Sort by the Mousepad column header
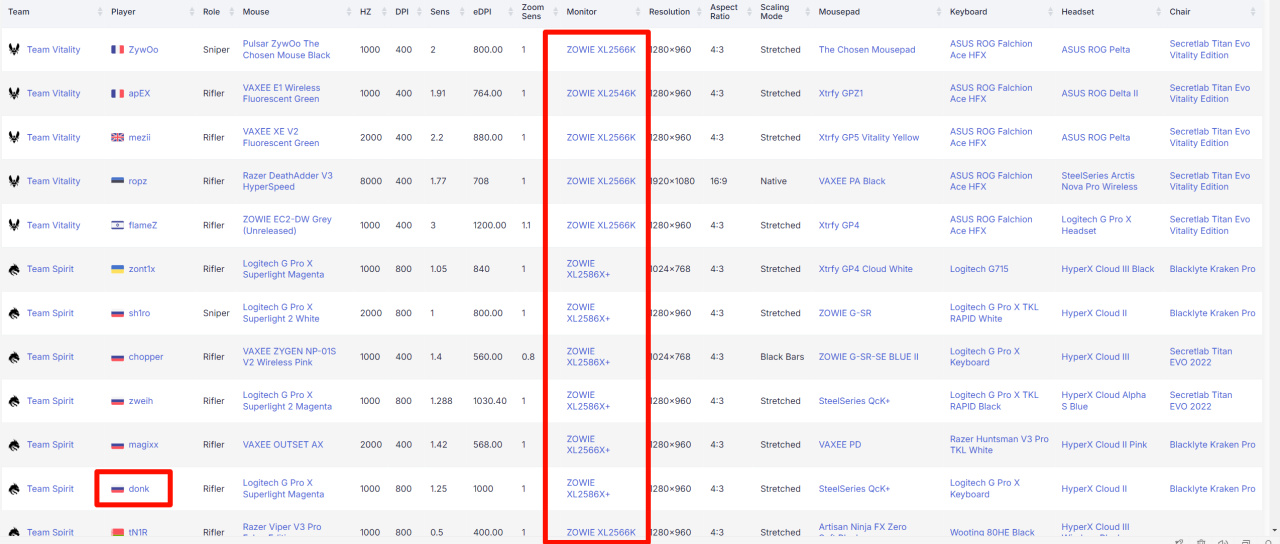Viewport: 1280px width, 544px height. (838, 12)
